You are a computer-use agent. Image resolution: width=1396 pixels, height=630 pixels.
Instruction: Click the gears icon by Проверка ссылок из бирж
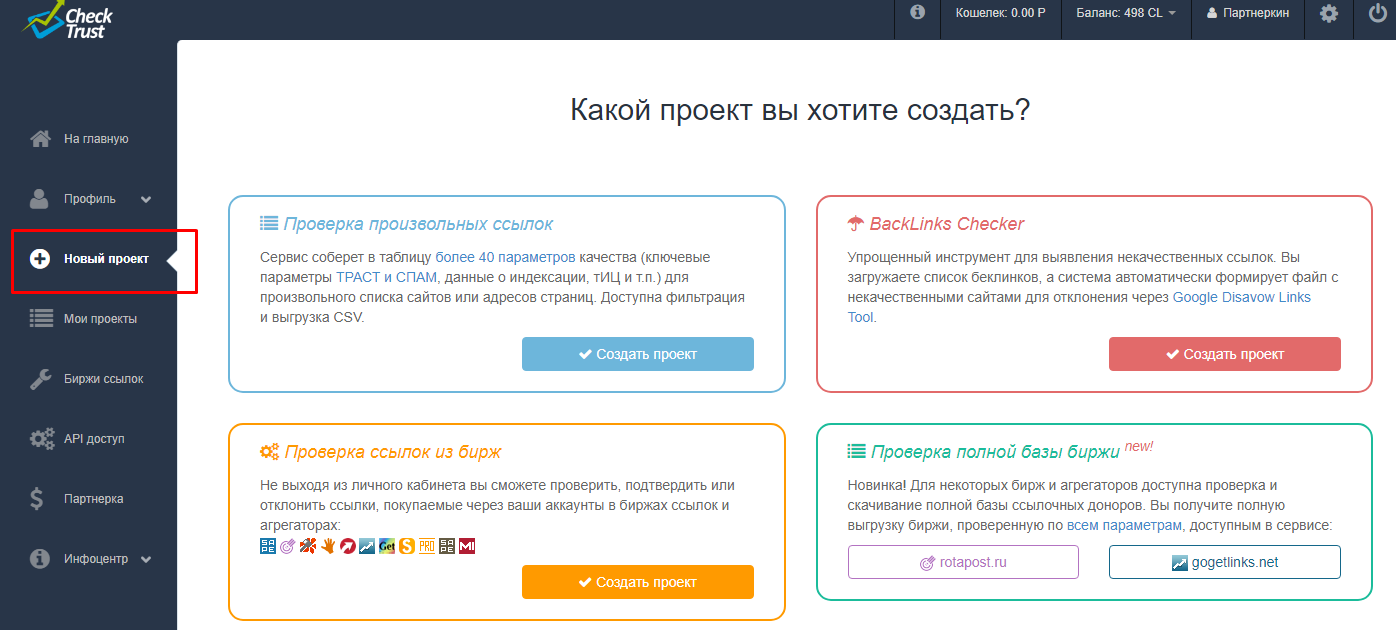click(x=269, y=452)
